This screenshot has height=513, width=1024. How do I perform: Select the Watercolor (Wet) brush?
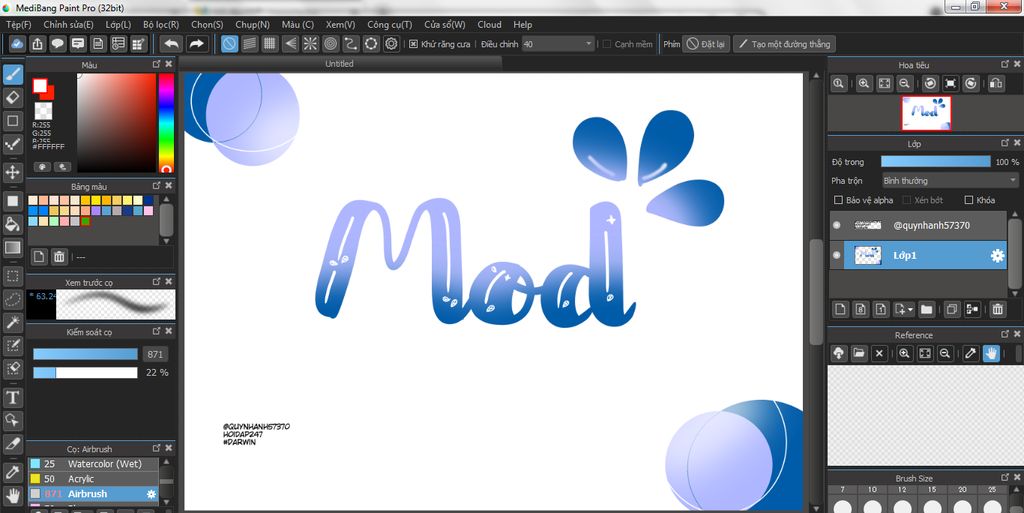click(93, 463)
